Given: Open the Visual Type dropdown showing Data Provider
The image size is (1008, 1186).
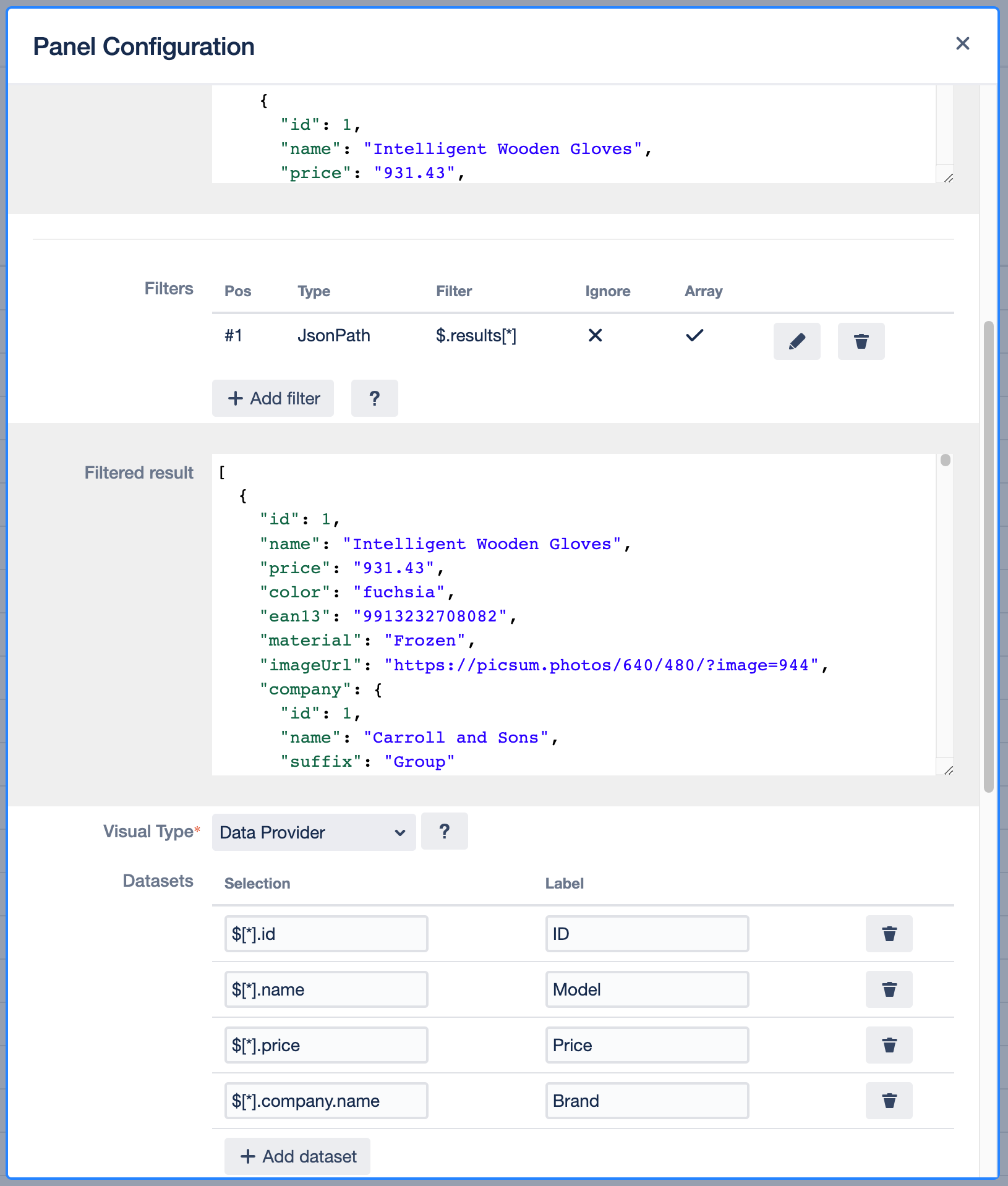Looking at the screenshot, I should coord(314,832).
